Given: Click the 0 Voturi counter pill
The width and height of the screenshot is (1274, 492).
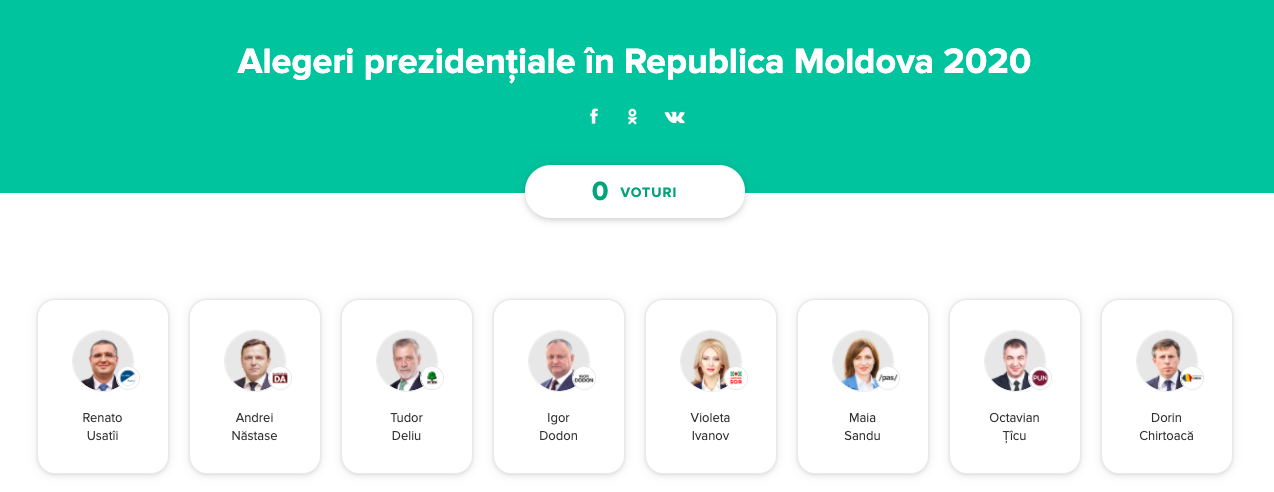Looking at the screenshot, I should [635, 191].
